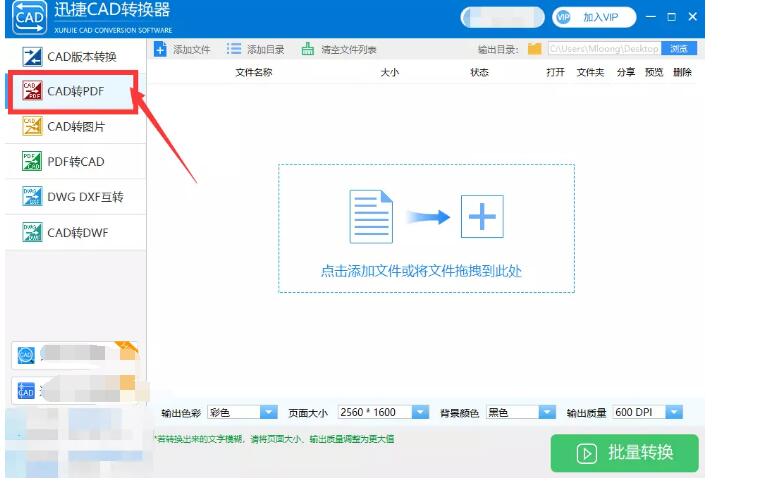
Task: Click the DWG DXF互转 icon in the sidebar
Action: pyautogui.click(x=32, y=196)
